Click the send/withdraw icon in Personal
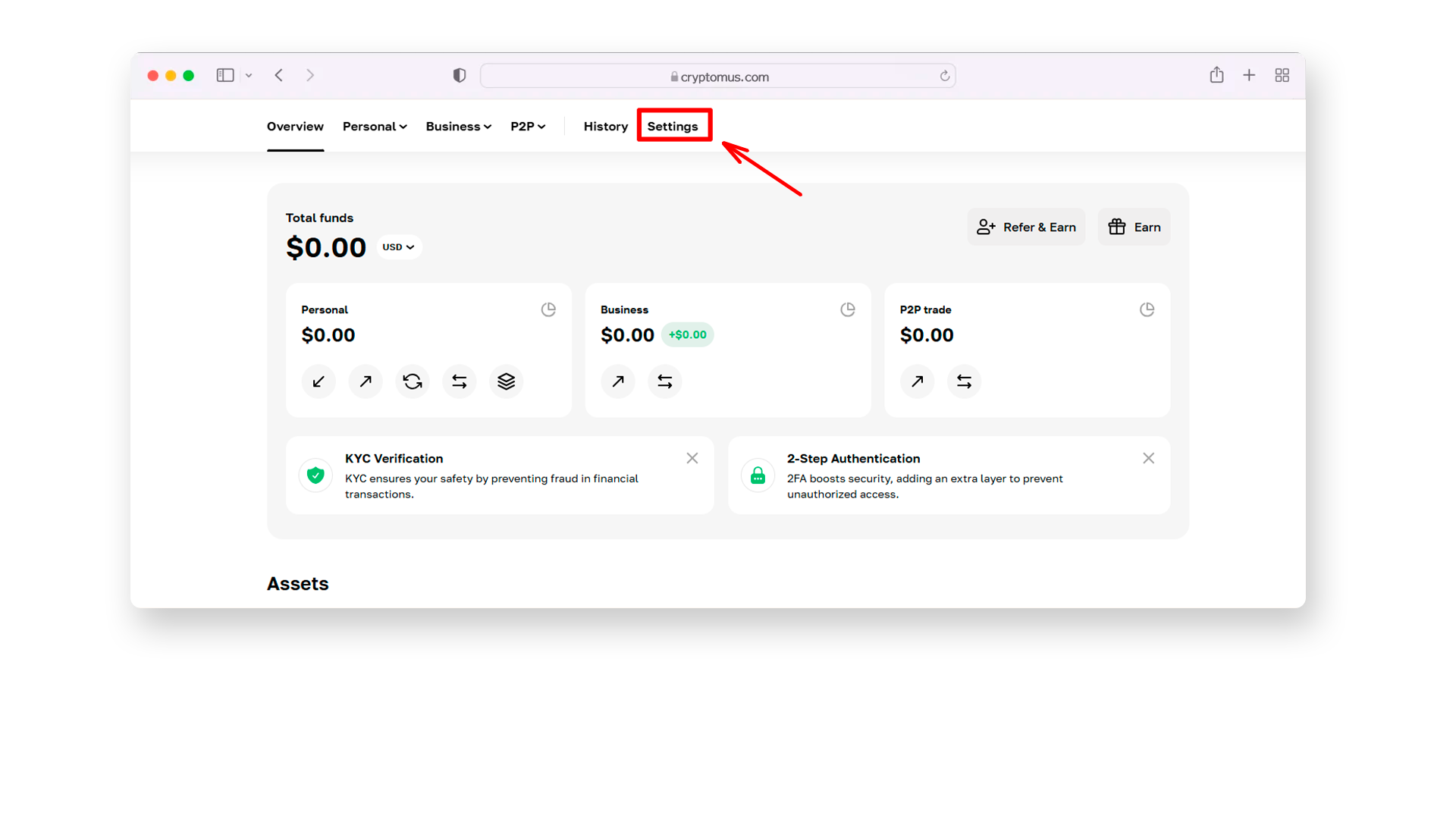Image resolution: width=1456 pixels, height=819 pixels. [365, 381]
